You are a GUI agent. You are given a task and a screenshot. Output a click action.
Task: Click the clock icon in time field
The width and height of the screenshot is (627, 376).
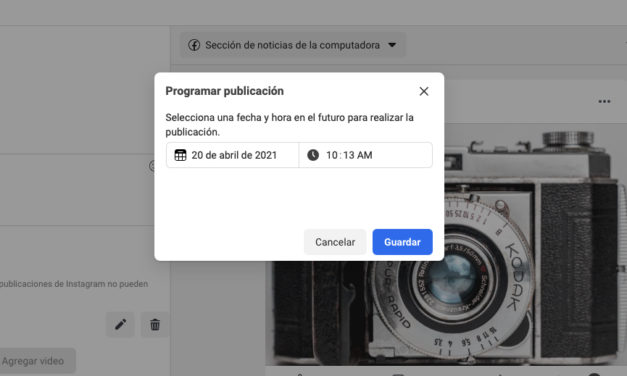coord(313,155)
